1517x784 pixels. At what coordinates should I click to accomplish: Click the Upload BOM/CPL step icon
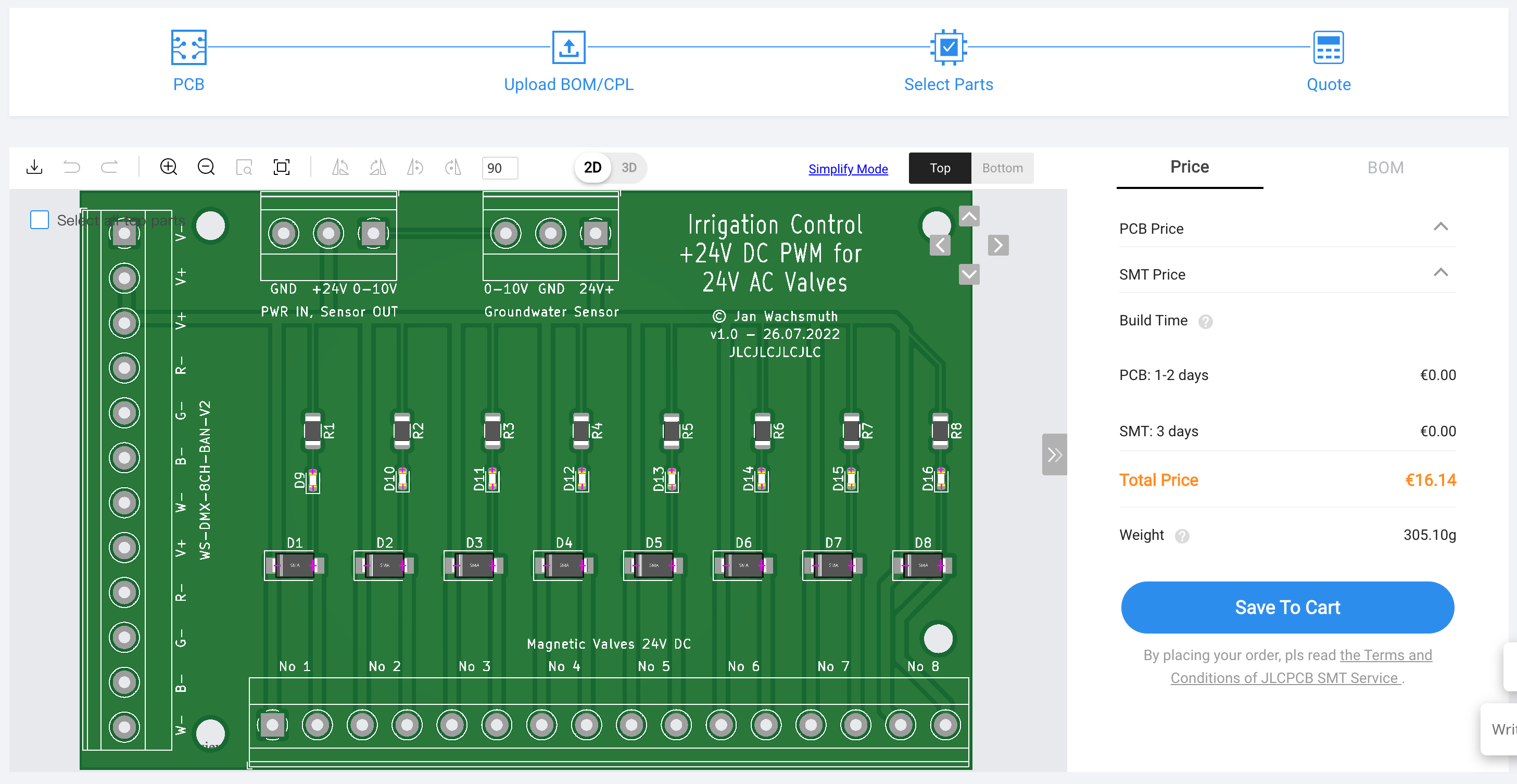[x=568, y=47]
